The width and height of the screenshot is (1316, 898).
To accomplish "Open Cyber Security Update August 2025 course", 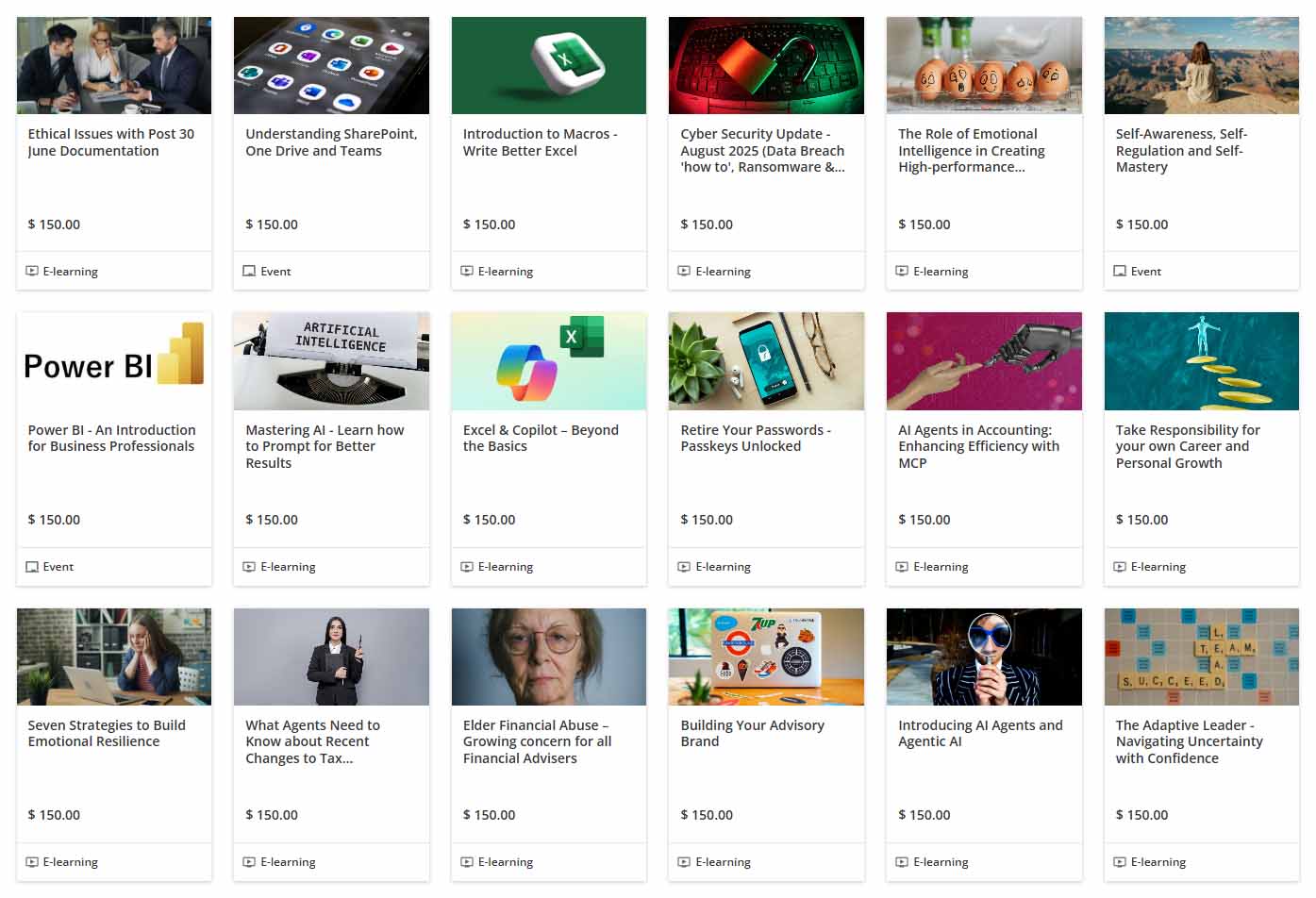I will [x=762, y=151].
